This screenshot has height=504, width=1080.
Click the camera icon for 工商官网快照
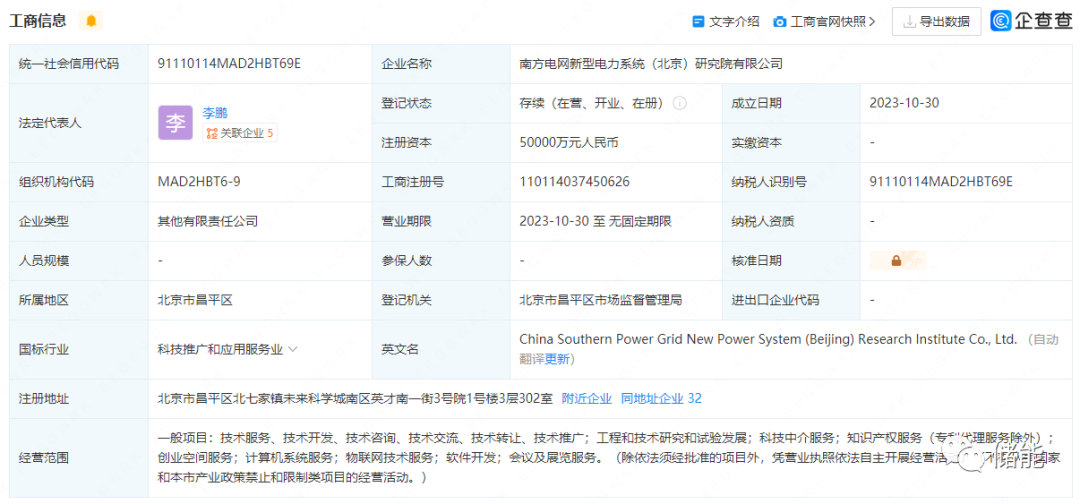click(780, 21)
